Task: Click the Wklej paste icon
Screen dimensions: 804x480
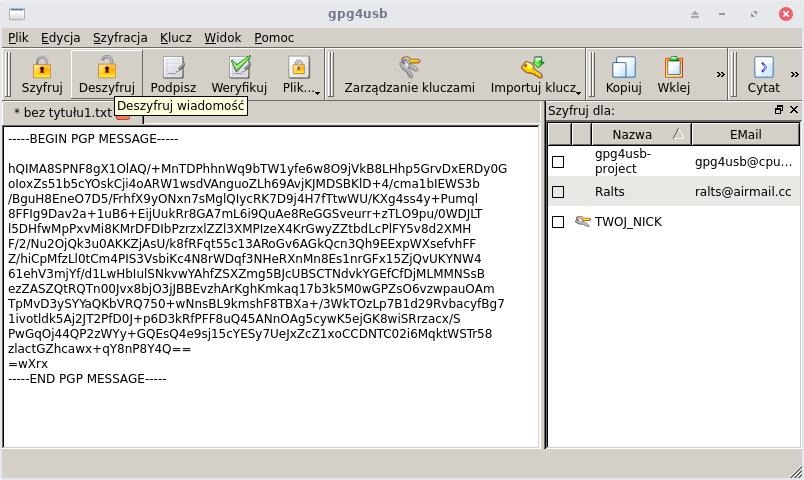Action: click(x=674, y=67)
